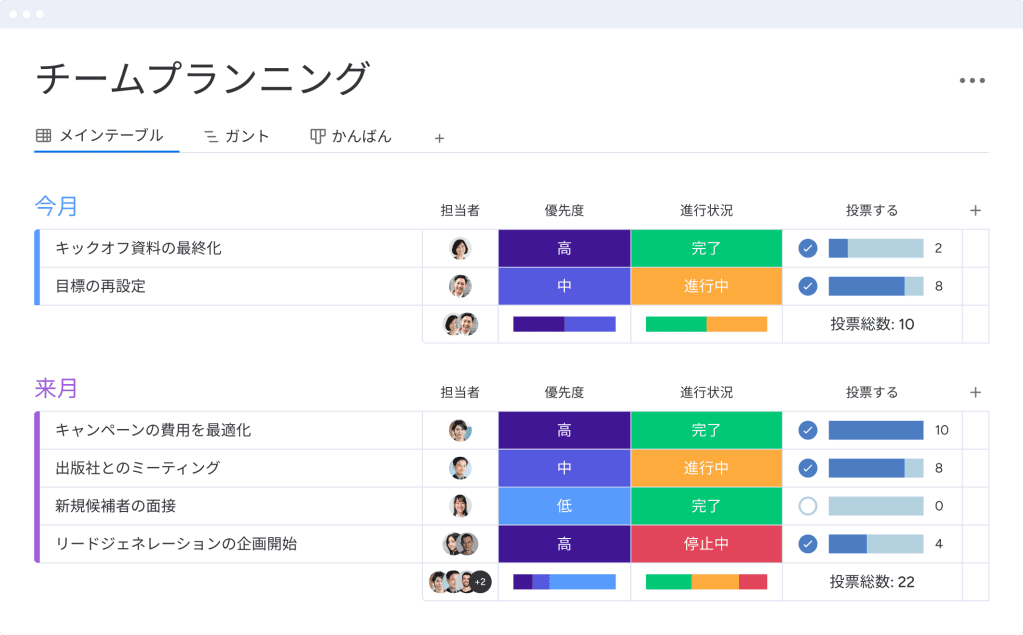
Task: Add a new view with the plus tab
Action: tap(439, 137)
